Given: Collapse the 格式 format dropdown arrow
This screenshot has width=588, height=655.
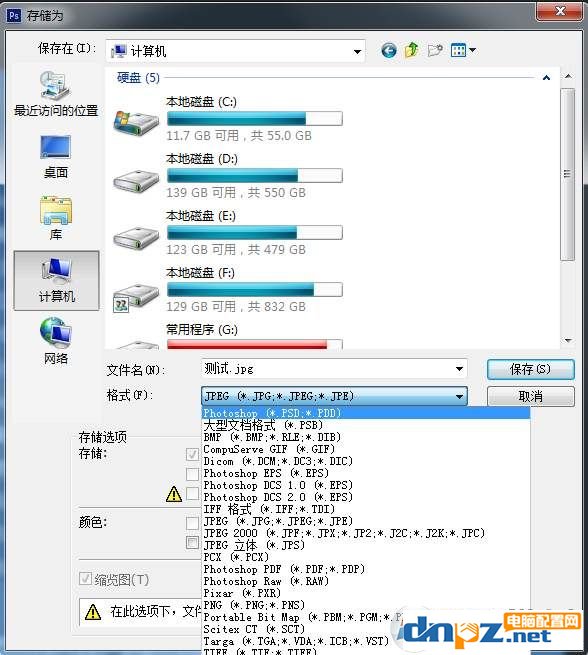Looking at the screenshot, I should [459, 396].
